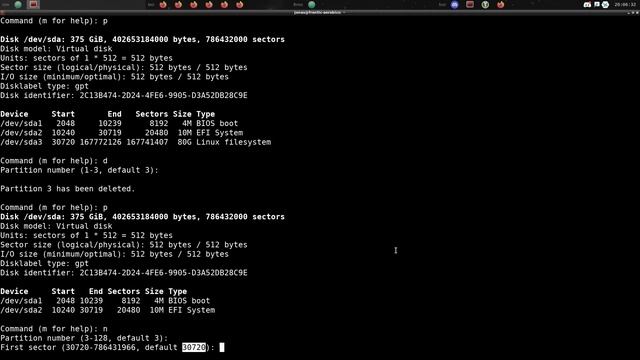Click the 'Command (m for help): n' line

(54, 329)
